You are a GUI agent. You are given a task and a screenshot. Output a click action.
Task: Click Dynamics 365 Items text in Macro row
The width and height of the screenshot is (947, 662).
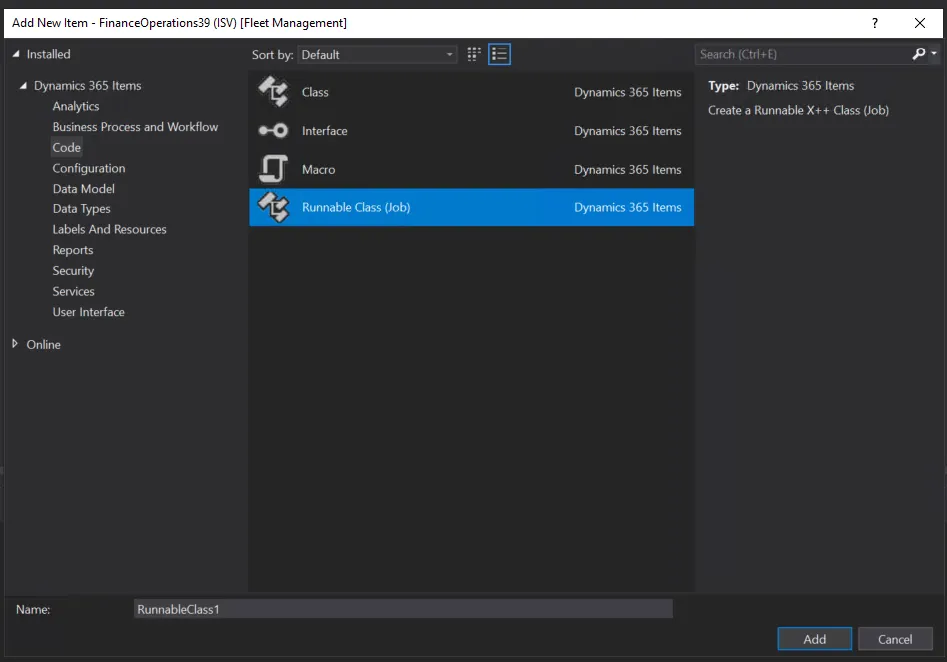[x=628, y=169]
